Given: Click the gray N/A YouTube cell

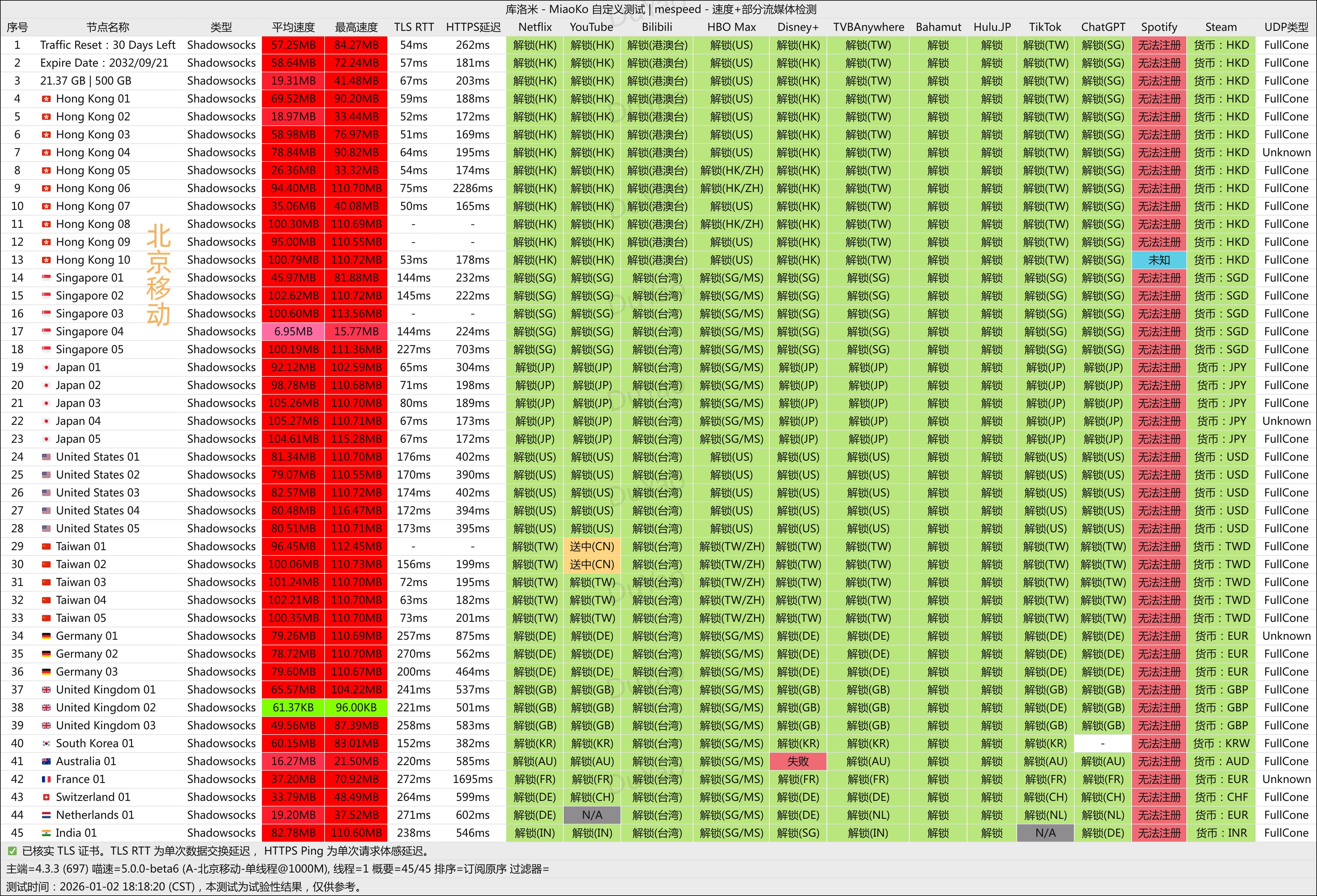Looking at the screenshot, I should (591, 816).
